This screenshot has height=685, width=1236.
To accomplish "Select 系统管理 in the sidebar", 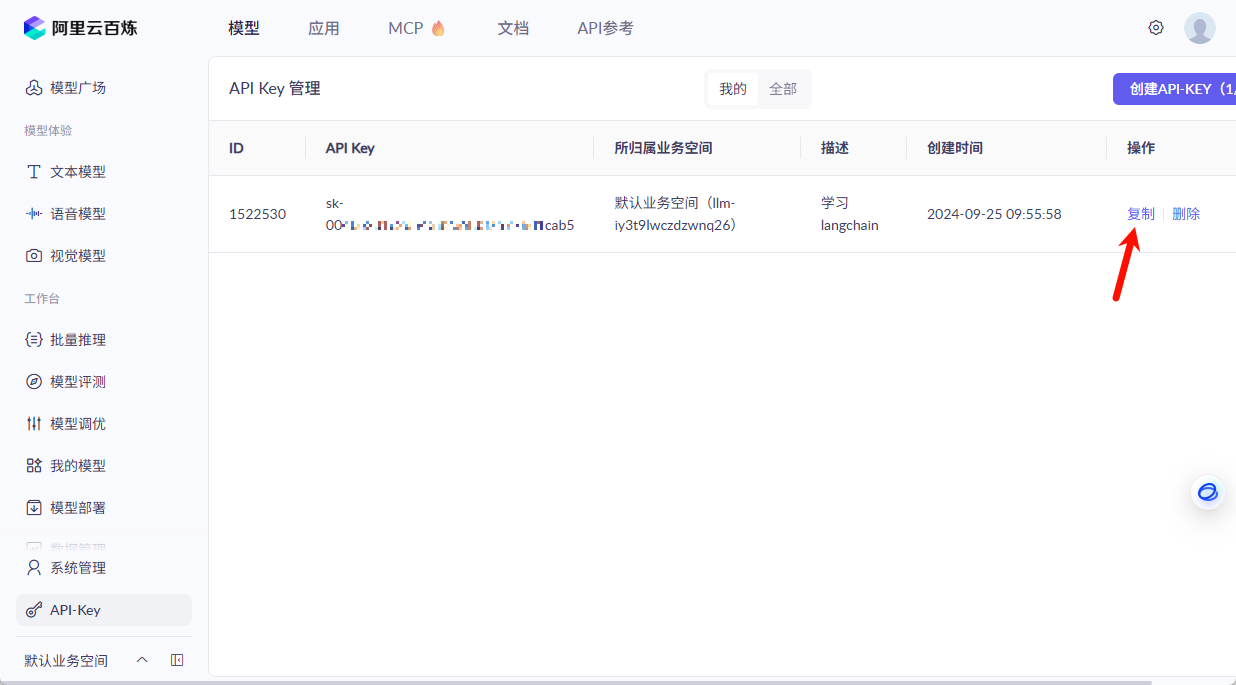I will click(x=104, y=568).
